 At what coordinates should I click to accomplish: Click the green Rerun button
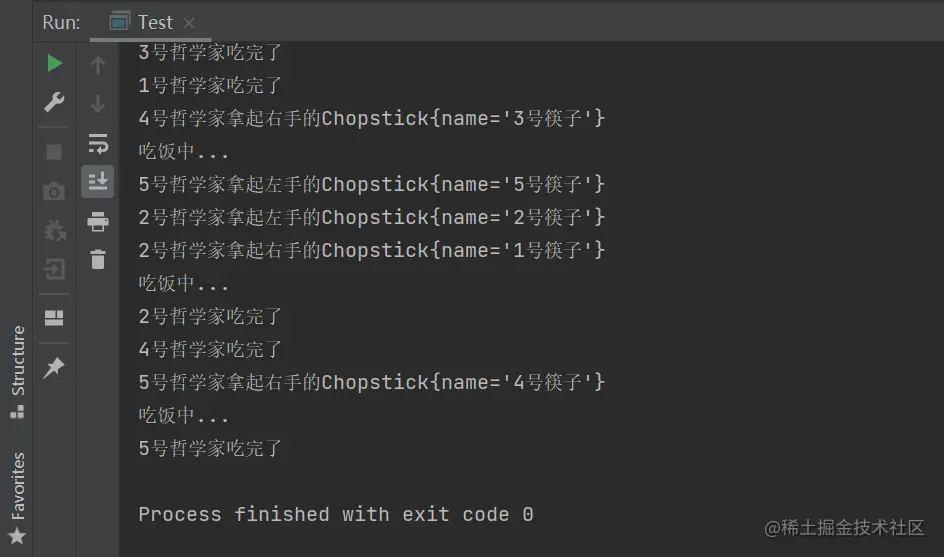(55, 64)
